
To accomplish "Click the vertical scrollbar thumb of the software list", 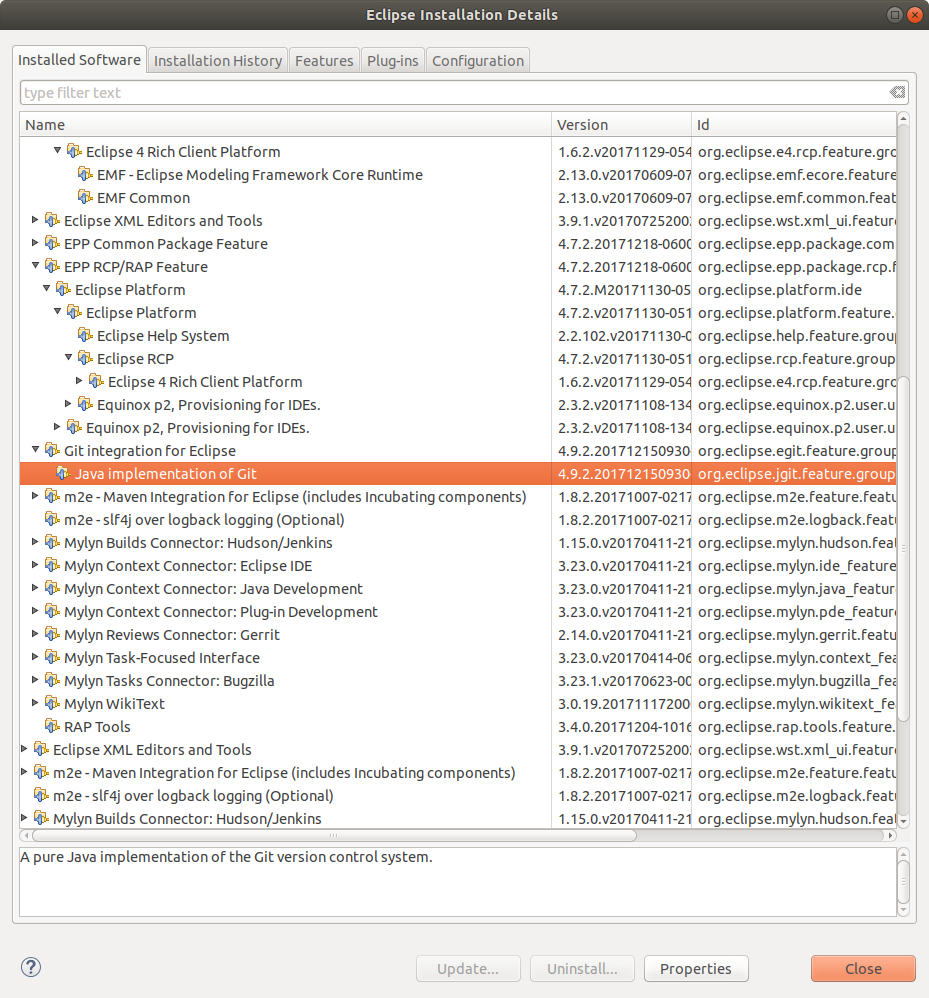I will click(903, 549).
